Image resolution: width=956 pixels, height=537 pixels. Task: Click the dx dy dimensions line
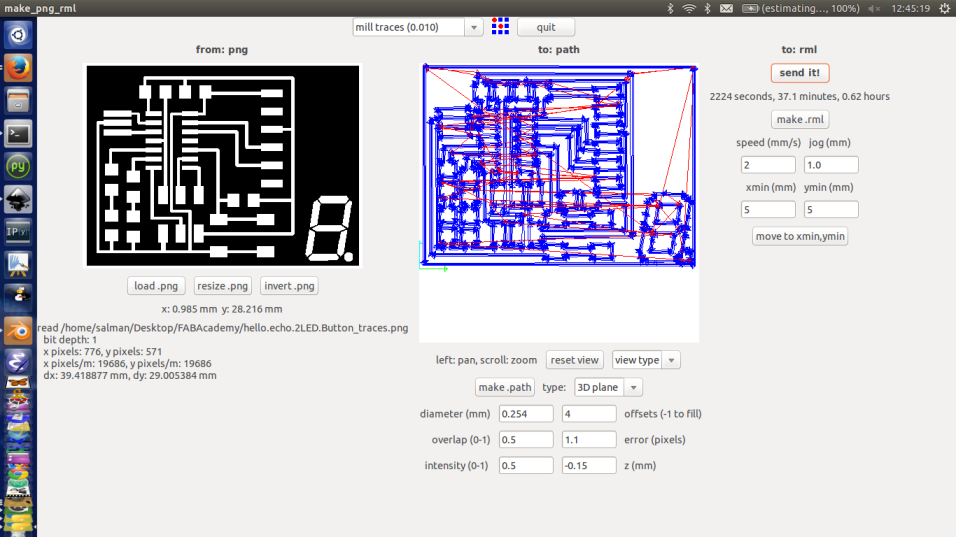click(x=130, y=375)
